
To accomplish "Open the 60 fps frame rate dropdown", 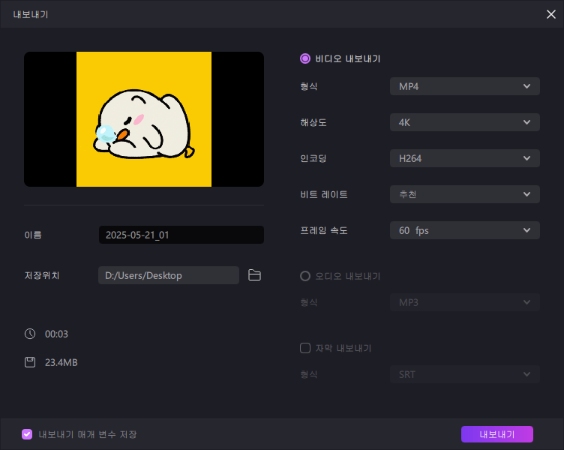I will (465, 230).
